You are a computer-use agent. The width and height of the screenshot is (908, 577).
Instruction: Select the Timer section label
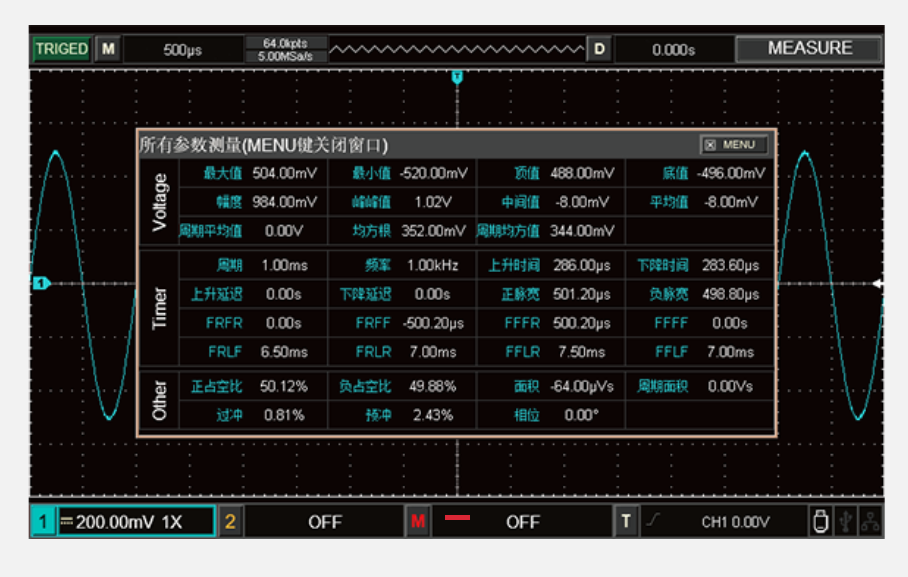pyautogui.click(x=159, y=308)
